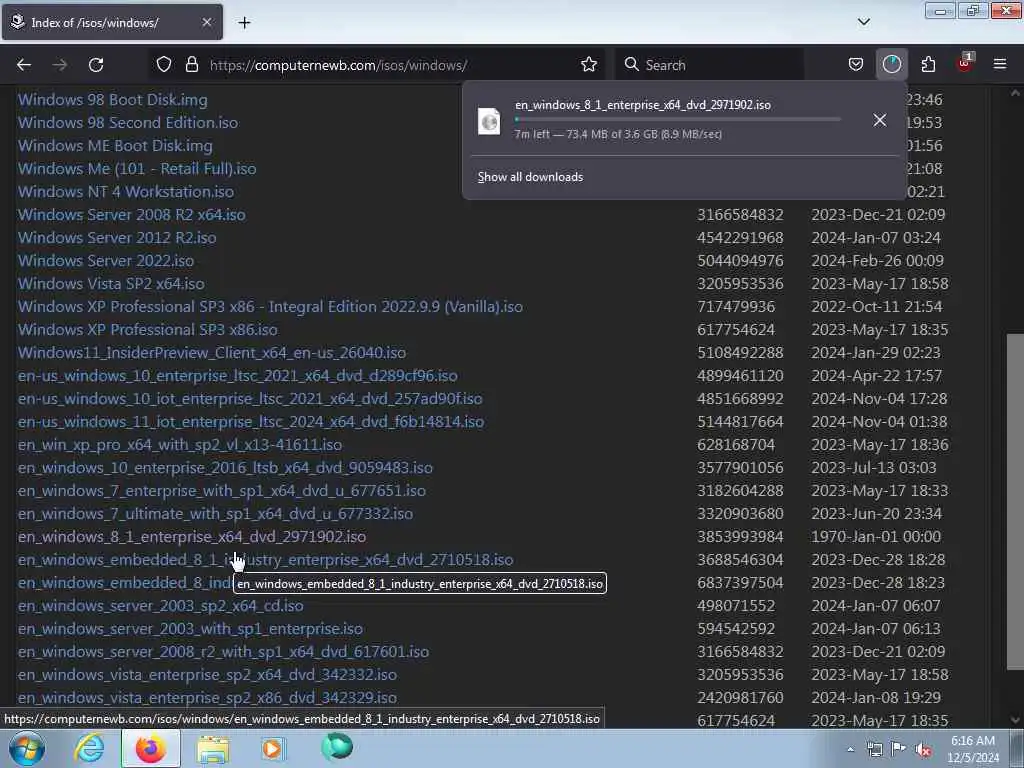The height and width of the screenshot is (768, 1024).
Task: Open the Windows Start menu
Action: pos(27,748)
